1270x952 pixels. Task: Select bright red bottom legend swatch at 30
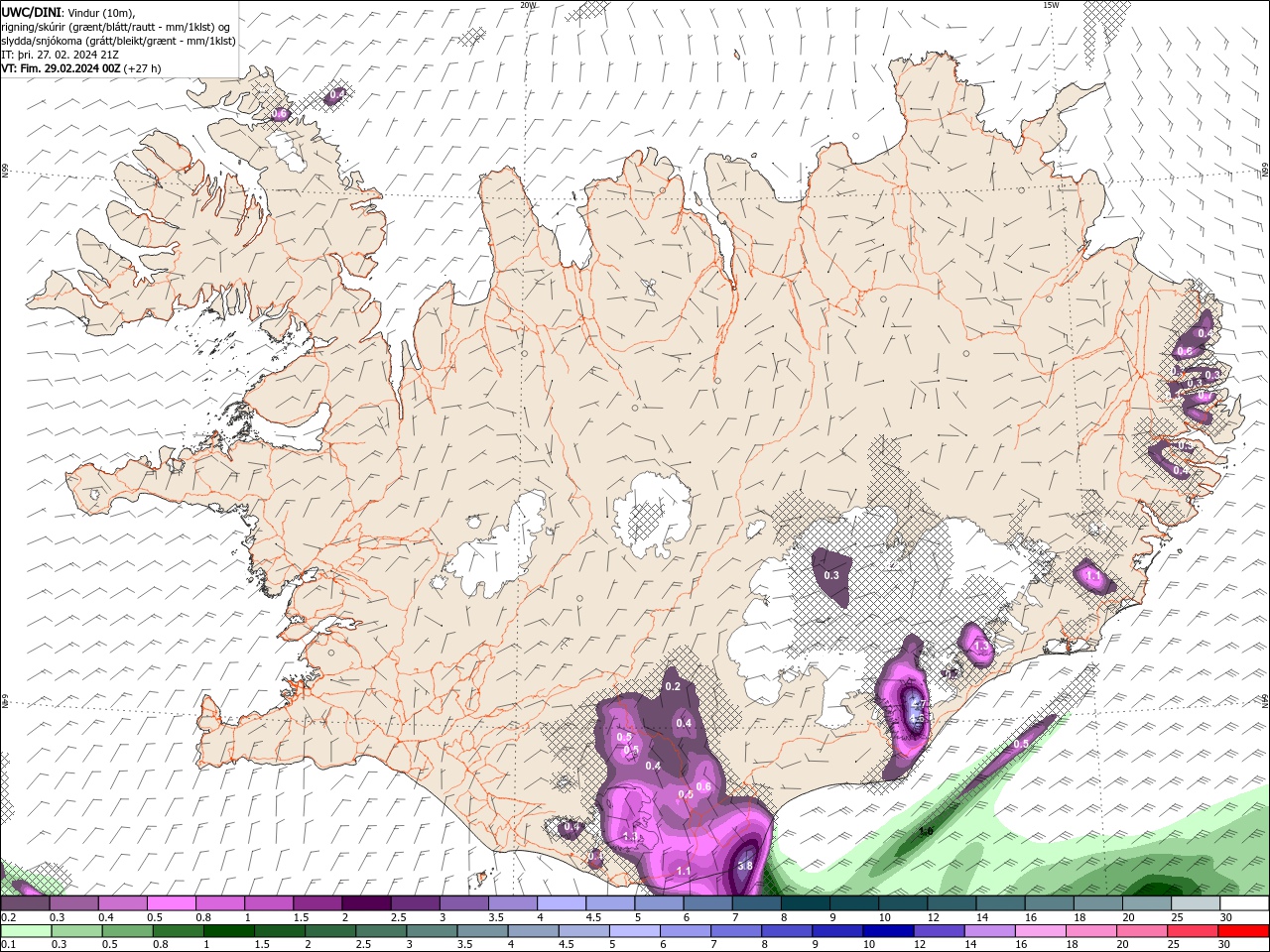pyautogui.click(x=1243, y=931)
